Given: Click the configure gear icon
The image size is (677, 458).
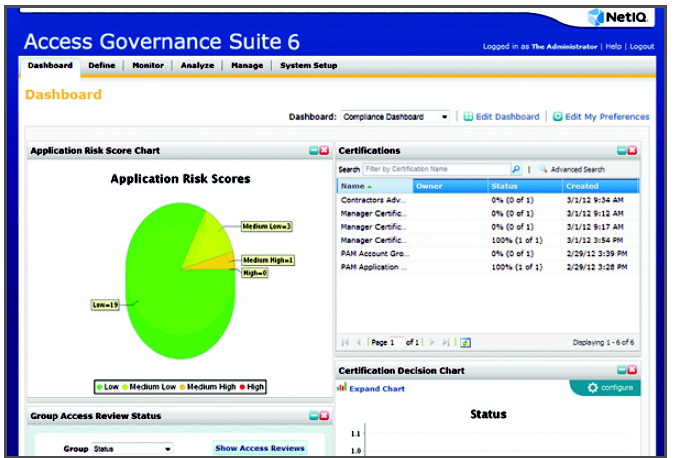Looking at the screenshot, I should (x=593, y=388).
